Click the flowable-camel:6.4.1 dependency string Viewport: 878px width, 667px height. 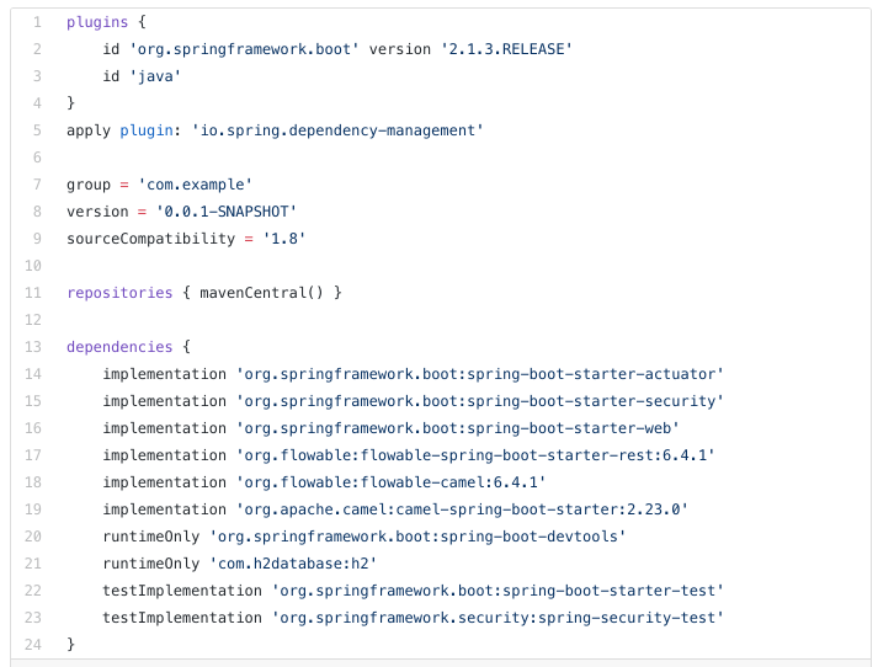click(391, 482)
